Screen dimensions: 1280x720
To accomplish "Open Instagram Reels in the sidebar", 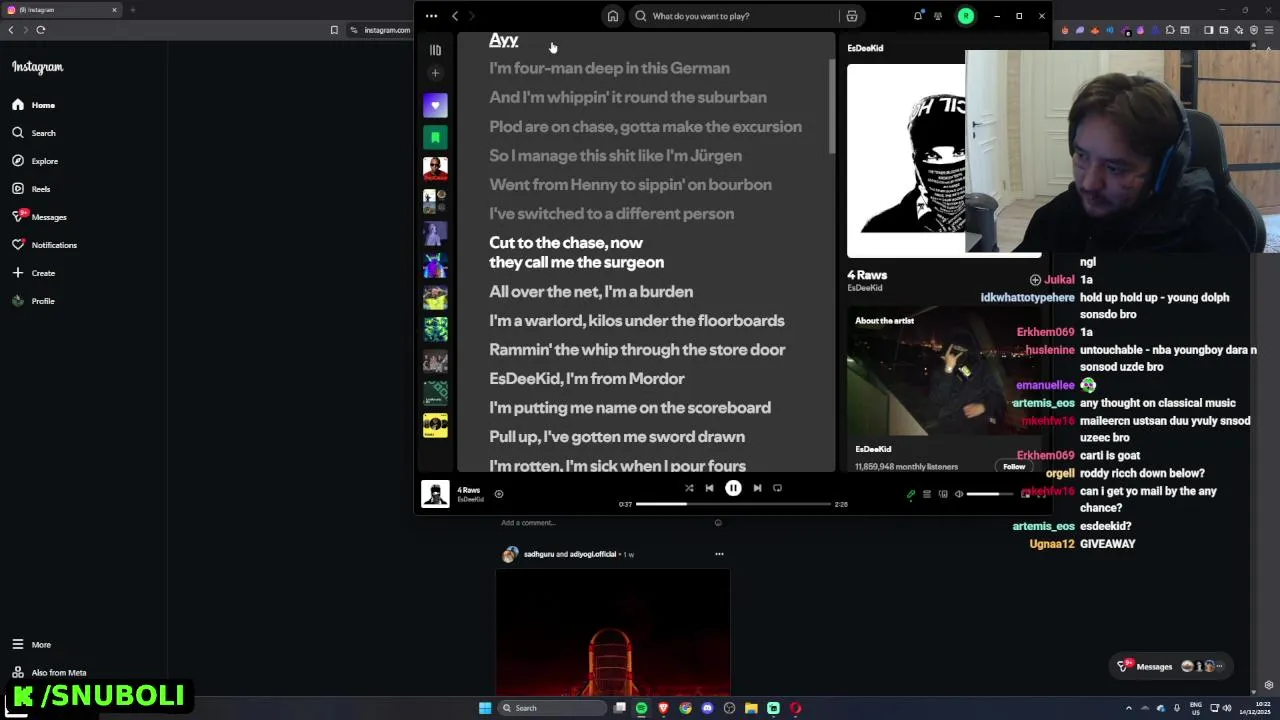I will click(x=31, y=189).
